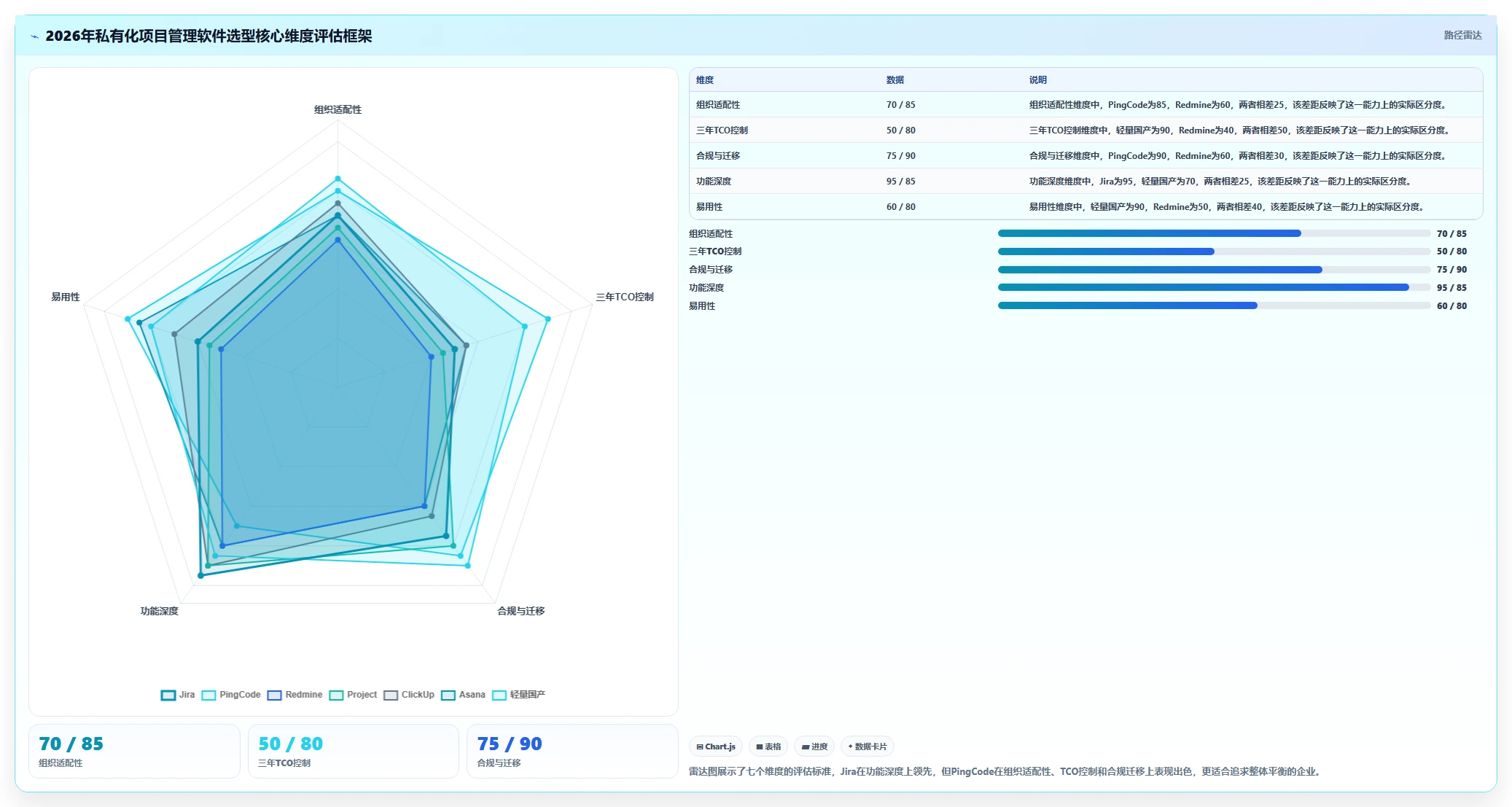Screen dimensions: 1512x807
Task: Click the 表格 tag chip
Action: tap(768, 746)
